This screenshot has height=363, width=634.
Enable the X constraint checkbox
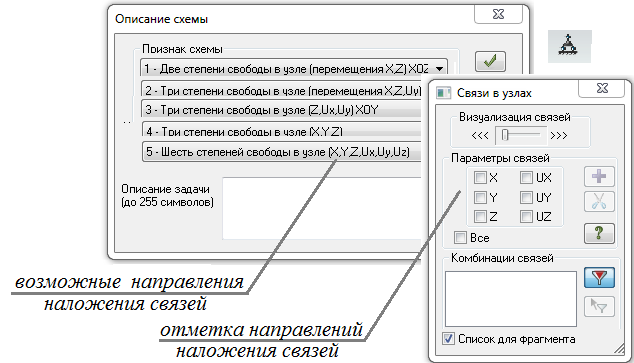click(x=480, y=177)
